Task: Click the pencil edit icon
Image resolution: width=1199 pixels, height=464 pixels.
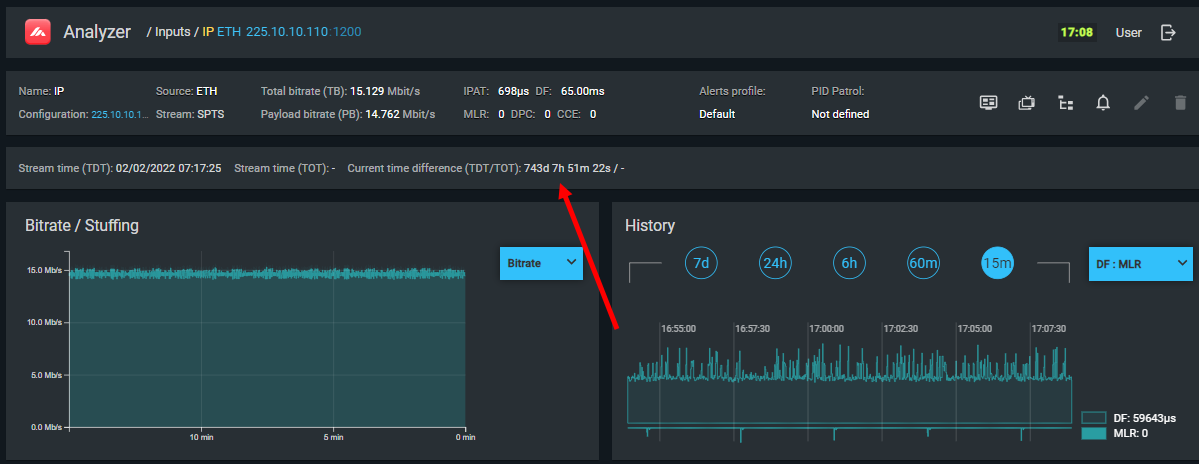Action: point(1141,102)
